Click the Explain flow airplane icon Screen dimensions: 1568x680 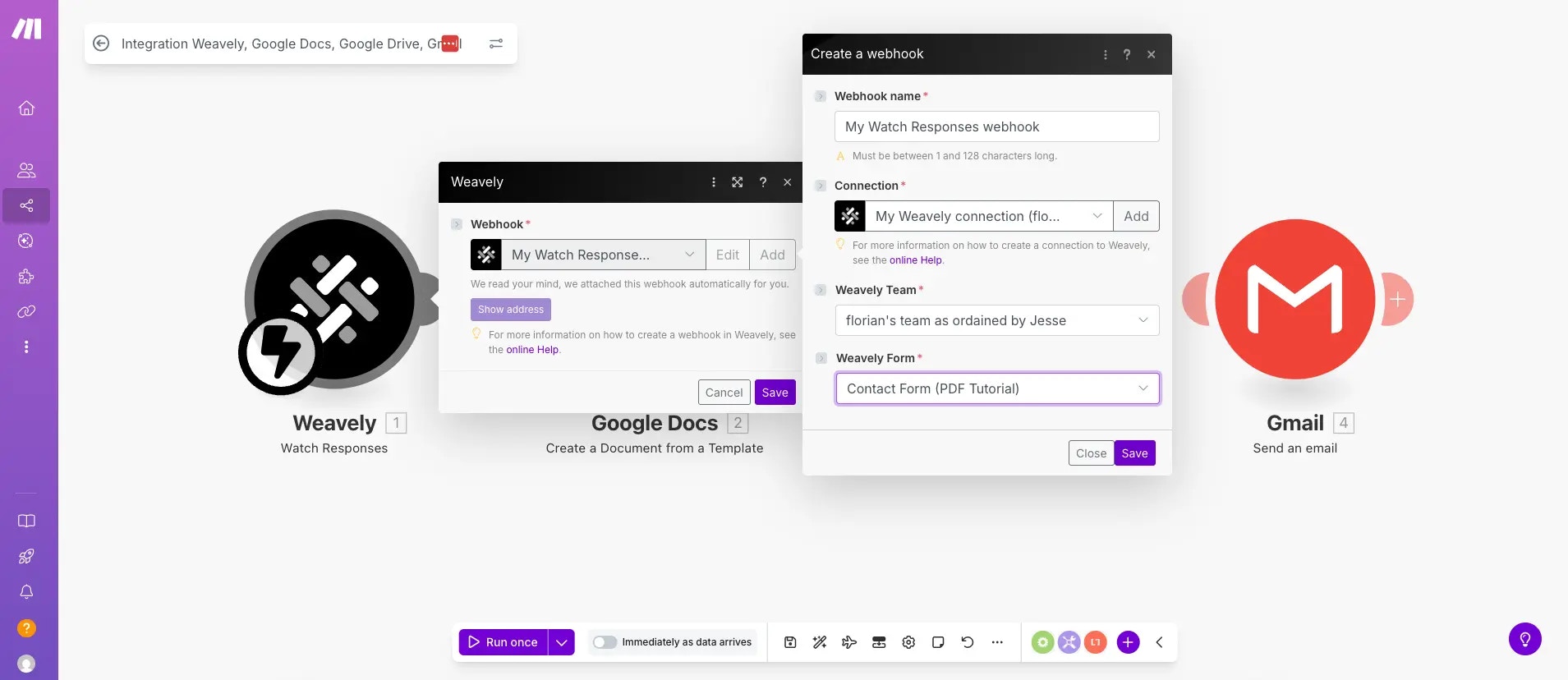click(849, 642)
